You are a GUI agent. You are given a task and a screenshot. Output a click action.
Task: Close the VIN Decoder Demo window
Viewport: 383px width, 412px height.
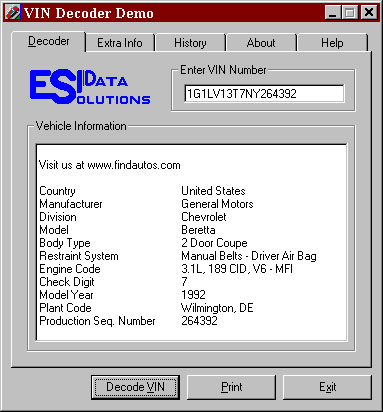pos(369,13)
